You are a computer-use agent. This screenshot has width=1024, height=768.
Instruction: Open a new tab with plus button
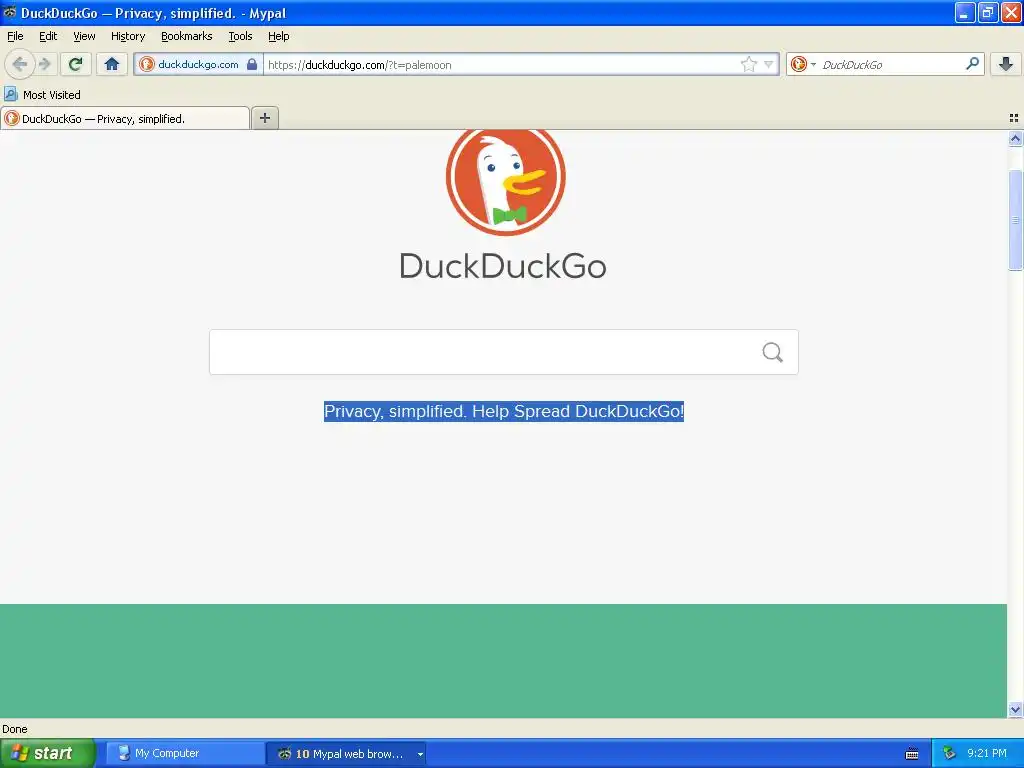264,118
